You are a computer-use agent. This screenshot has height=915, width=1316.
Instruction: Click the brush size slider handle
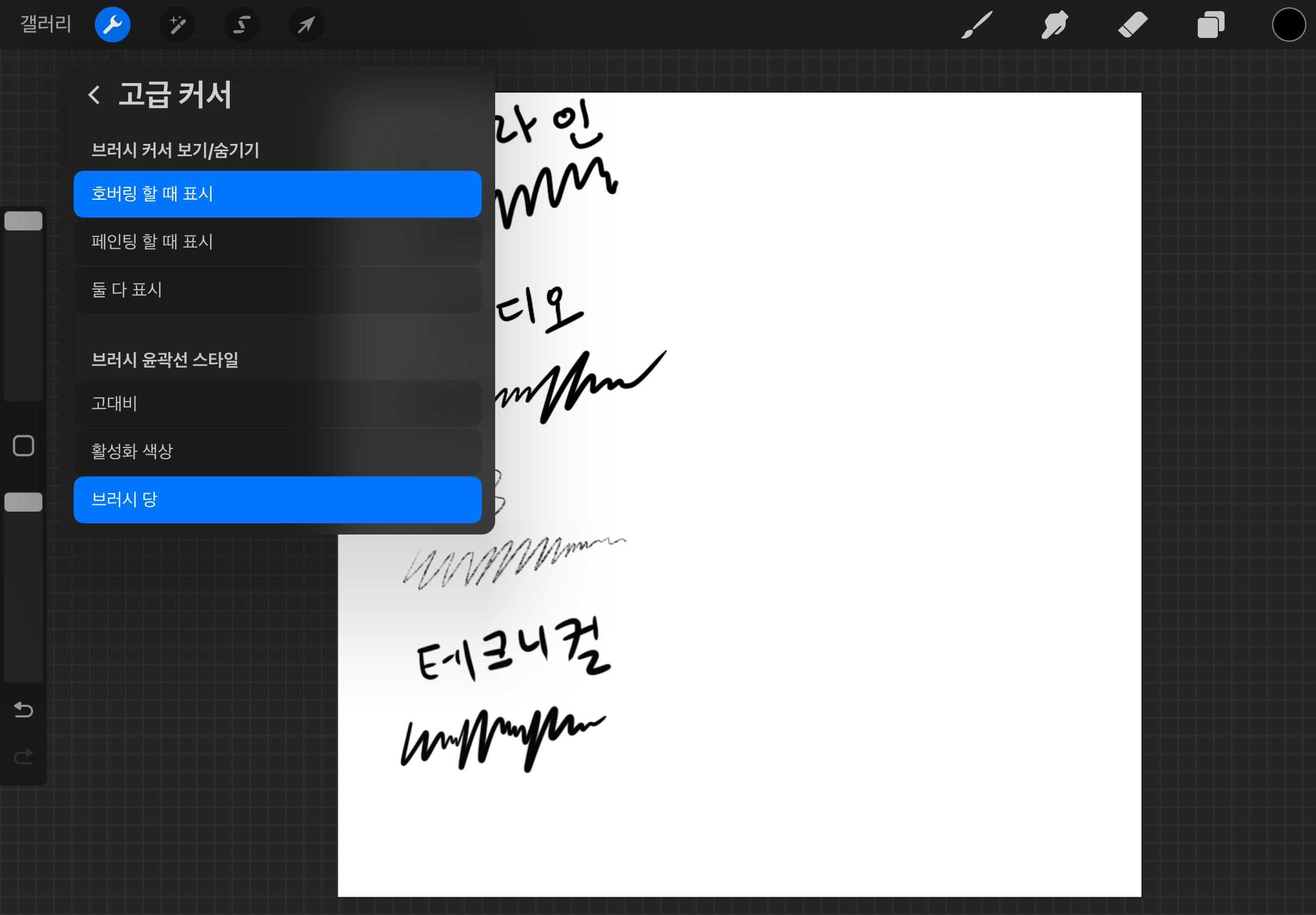click(23, 221)
